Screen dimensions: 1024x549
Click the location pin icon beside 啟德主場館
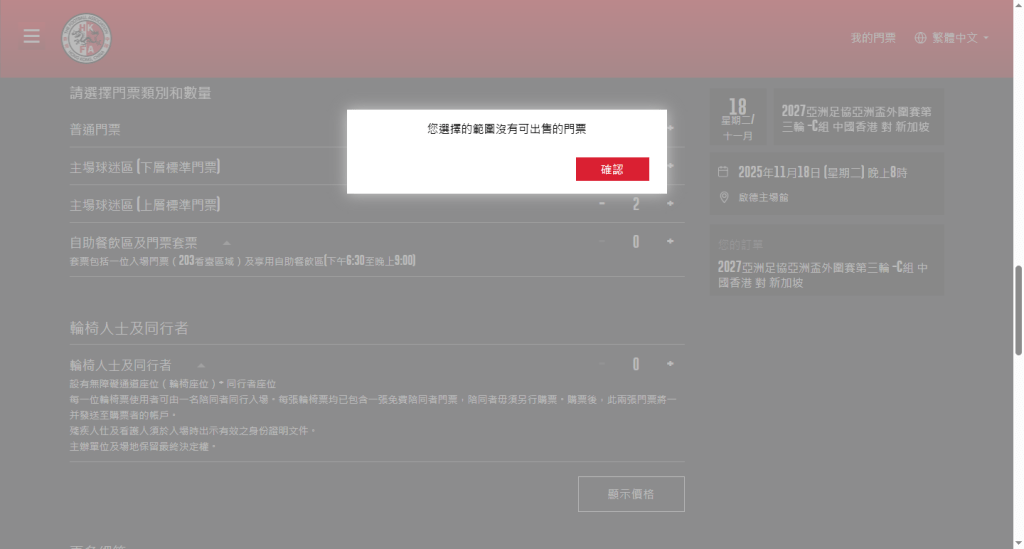click(724, 197)
